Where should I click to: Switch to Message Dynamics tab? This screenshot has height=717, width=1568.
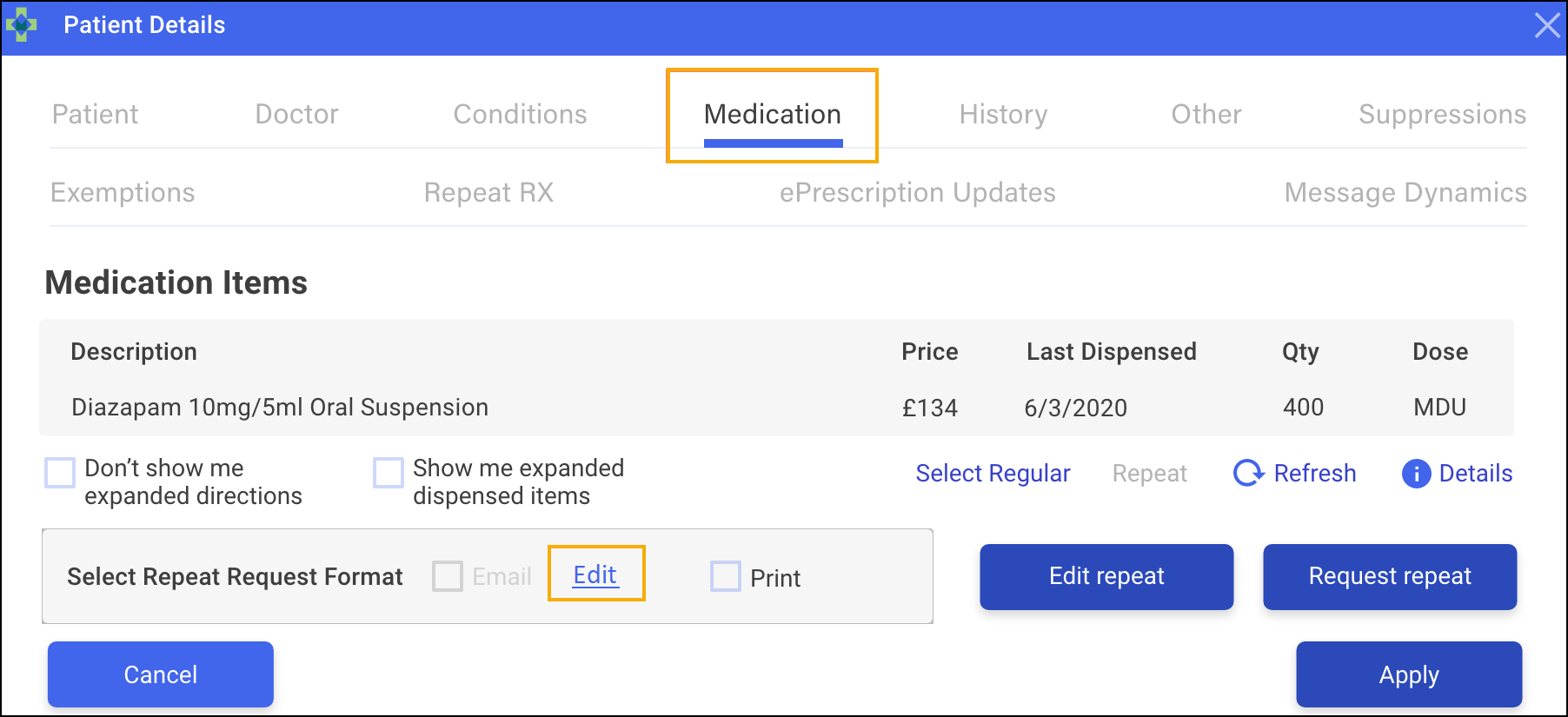coord(1405,192)
